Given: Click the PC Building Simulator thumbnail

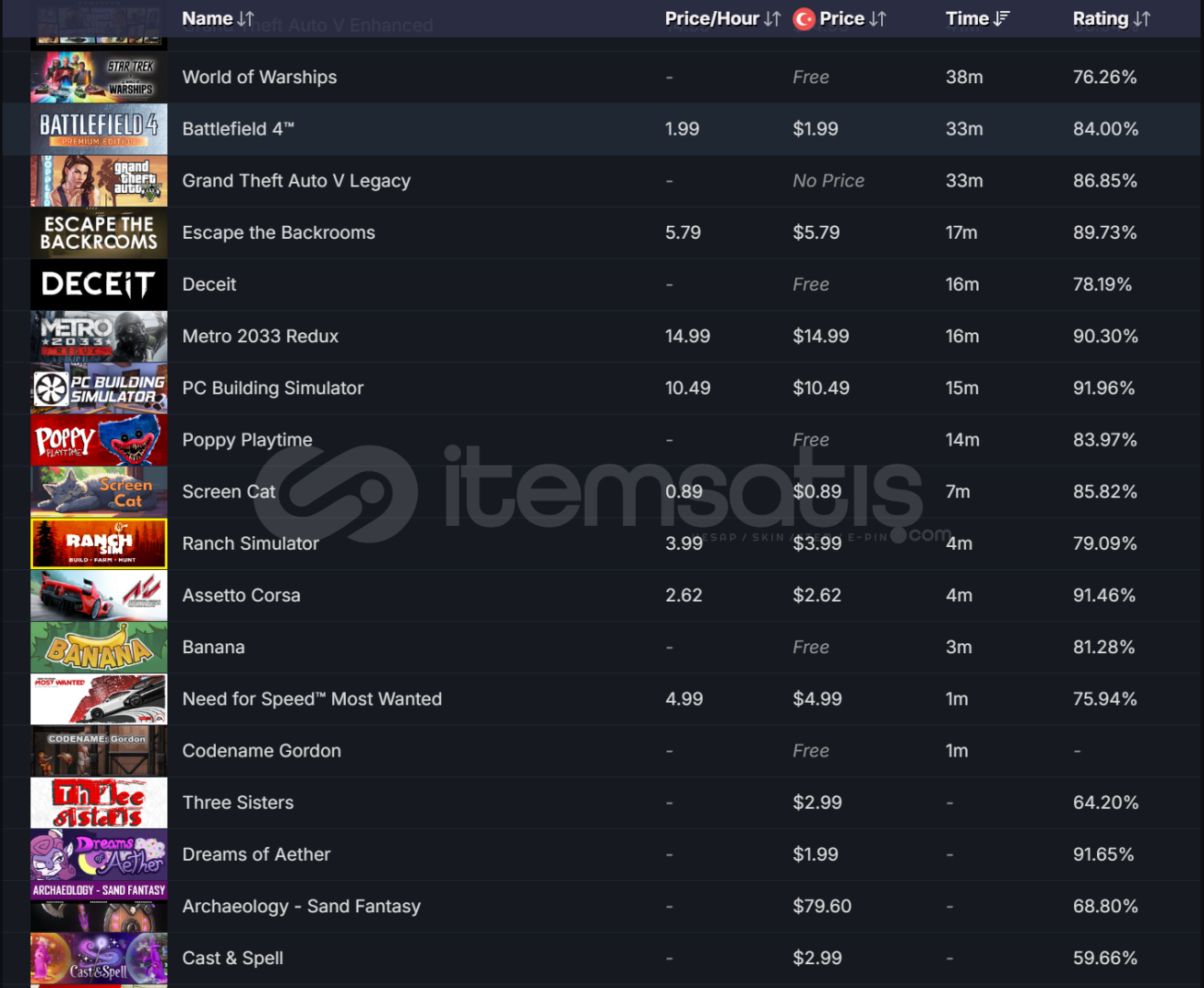Looking at the screenshot, I should pos(99,388).
